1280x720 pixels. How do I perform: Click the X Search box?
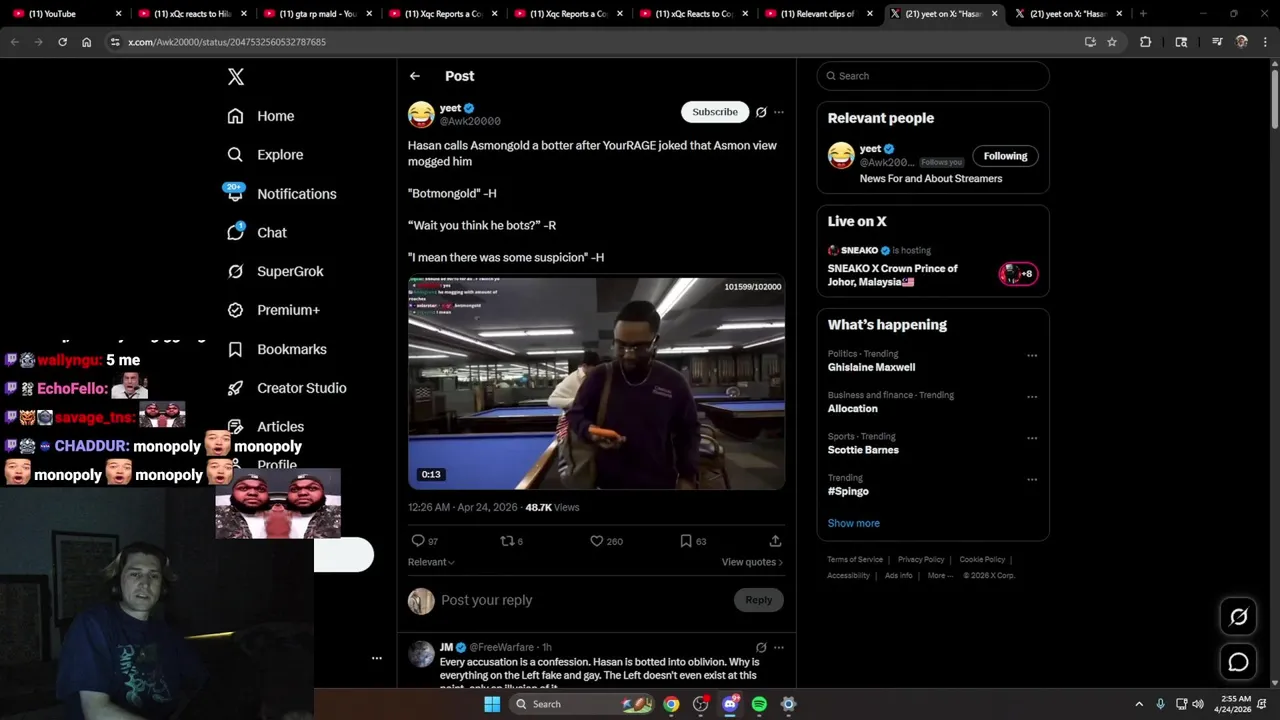pyautogui.click(x=933, y=76)
